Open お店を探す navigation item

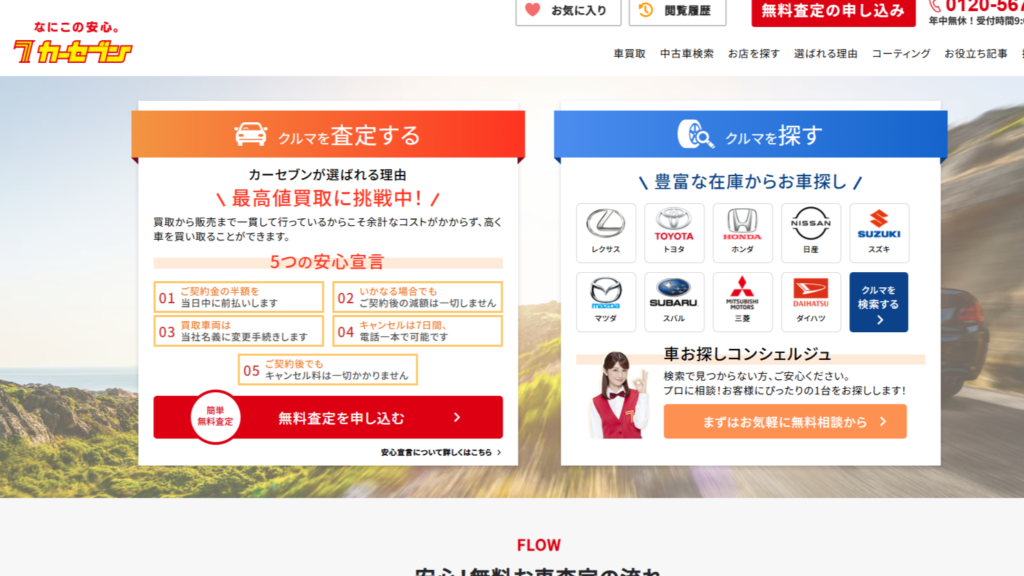(754, 54)
